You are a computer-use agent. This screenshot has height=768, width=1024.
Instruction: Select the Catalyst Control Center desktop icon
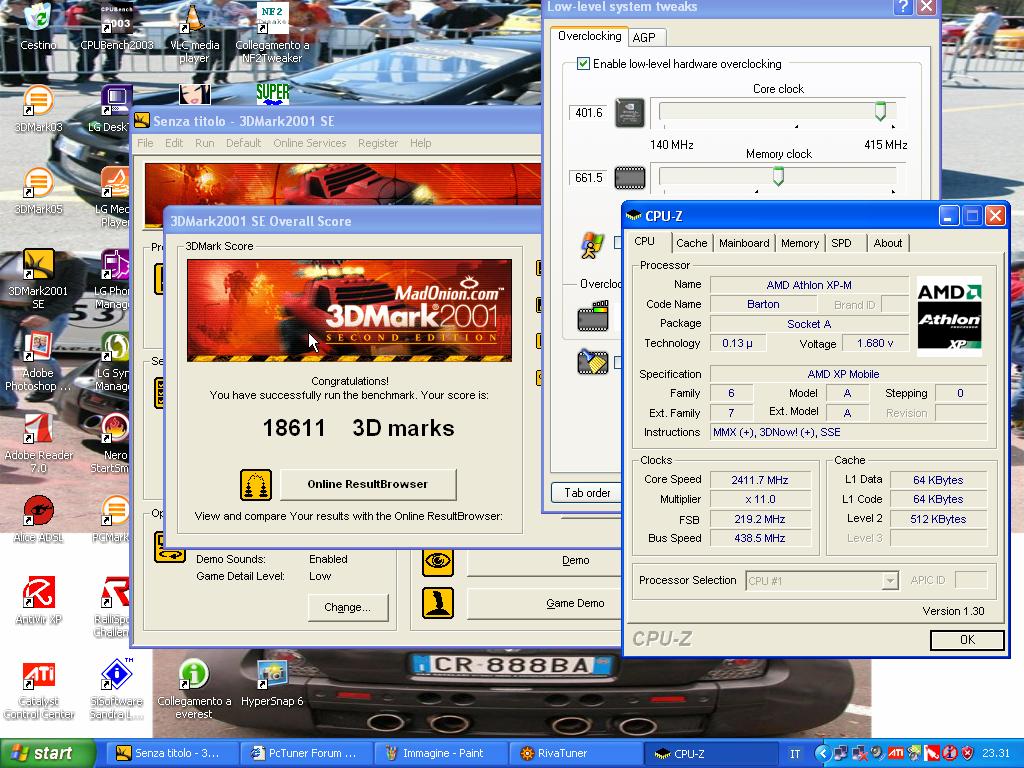pos(38,690)
